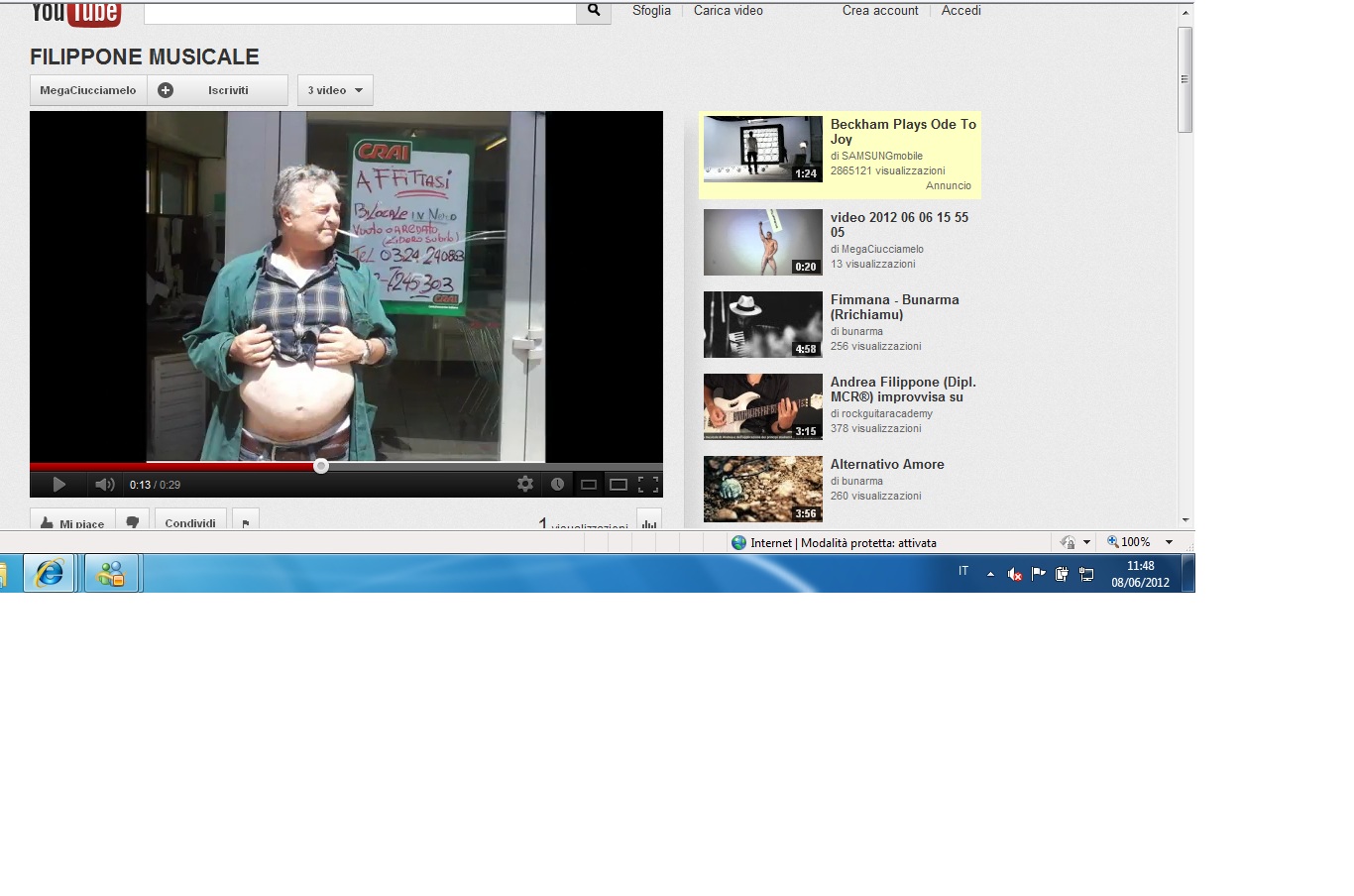Click the search magnifying glass button

pyautogui.click(x=594, y=11)
